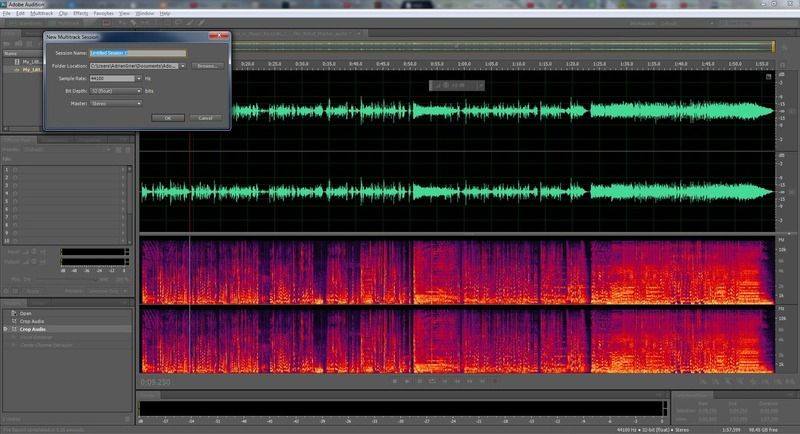Open the effect list arrow for slot 1
This screenshot has width=800, height=434.
[122, 169]
